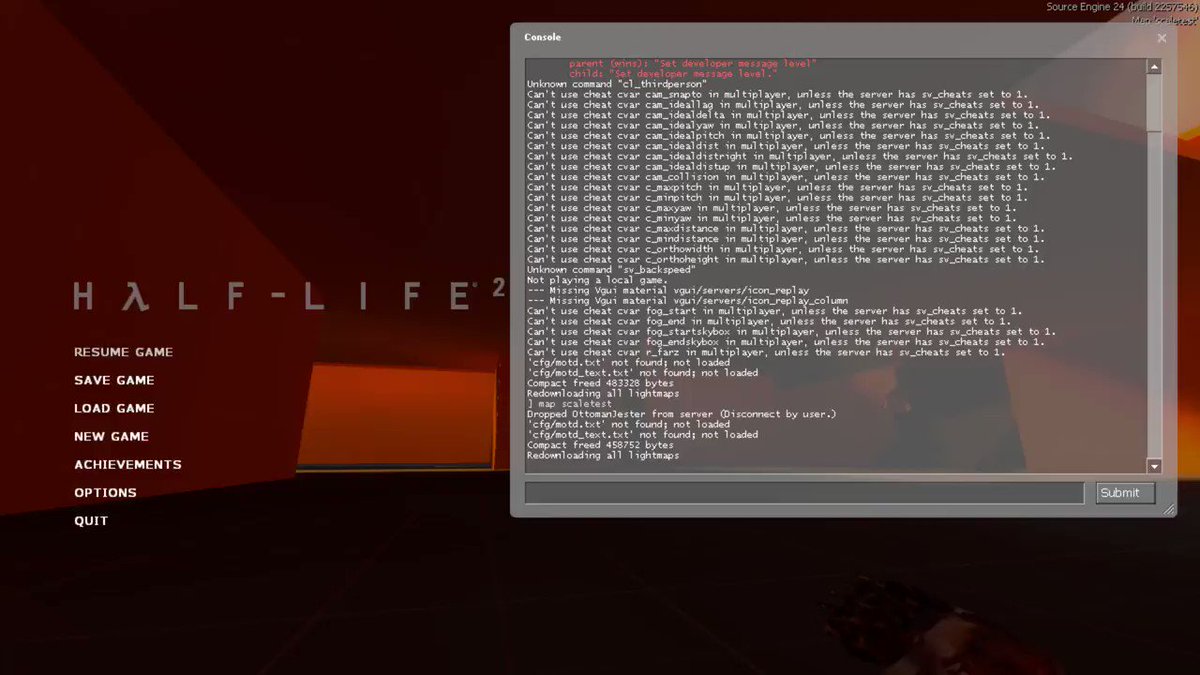The height and width of the screenshot is (675, 1200).
Task: Select "Unknown command "sv_backspeed"" line
Action: [x=611, y=270]
